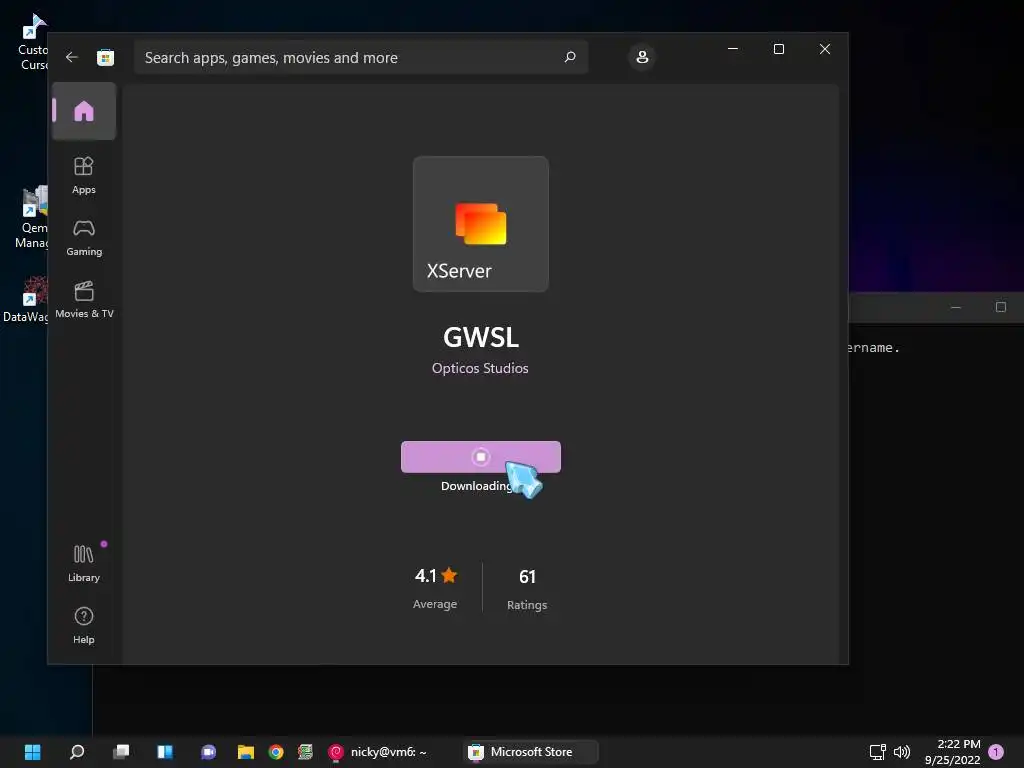Maximize the background terminal window
Screen dimensions: 1024x768
click(x=1000, y=307)
